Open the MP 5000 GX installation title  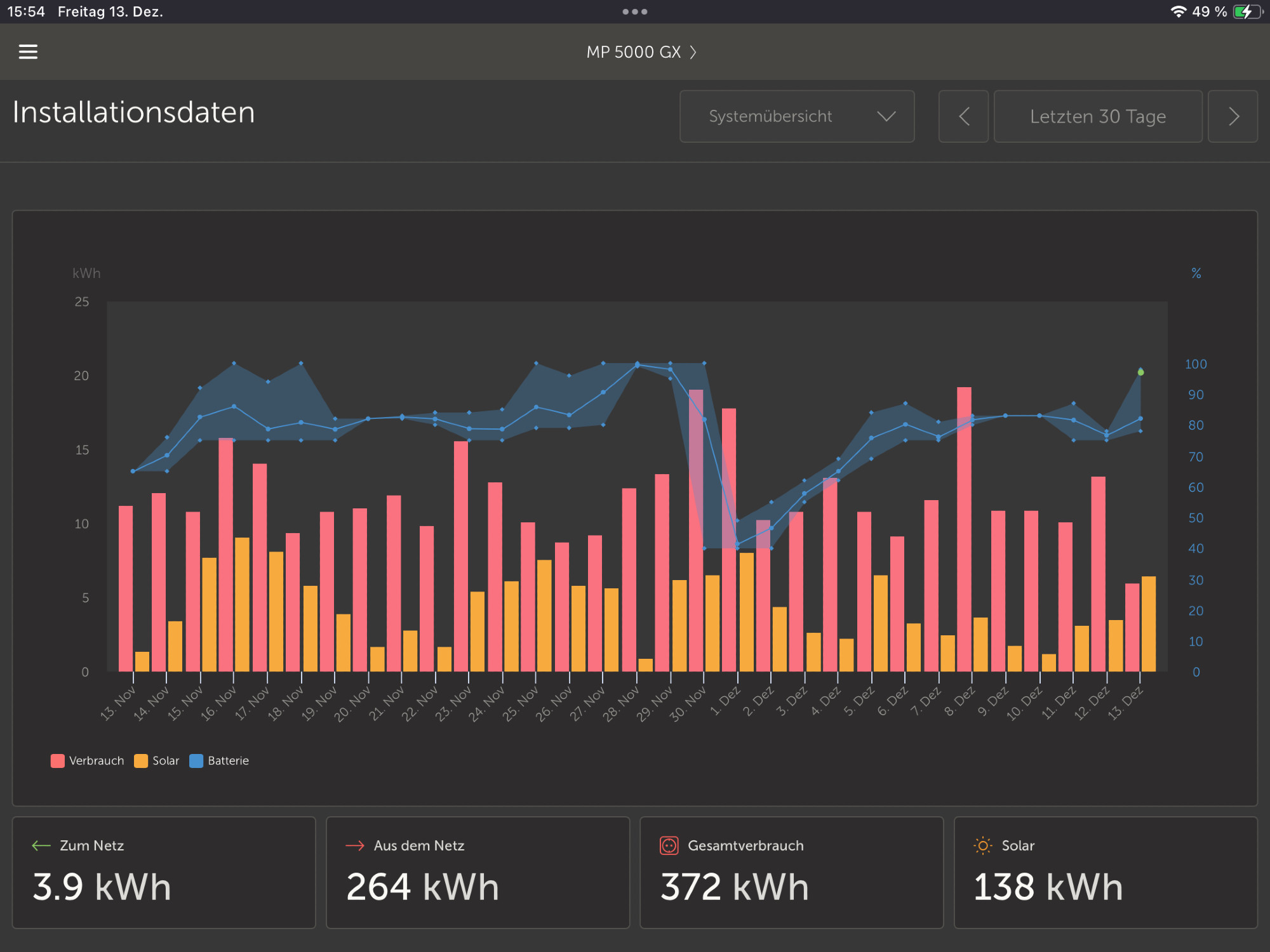(x=641, y=52)
